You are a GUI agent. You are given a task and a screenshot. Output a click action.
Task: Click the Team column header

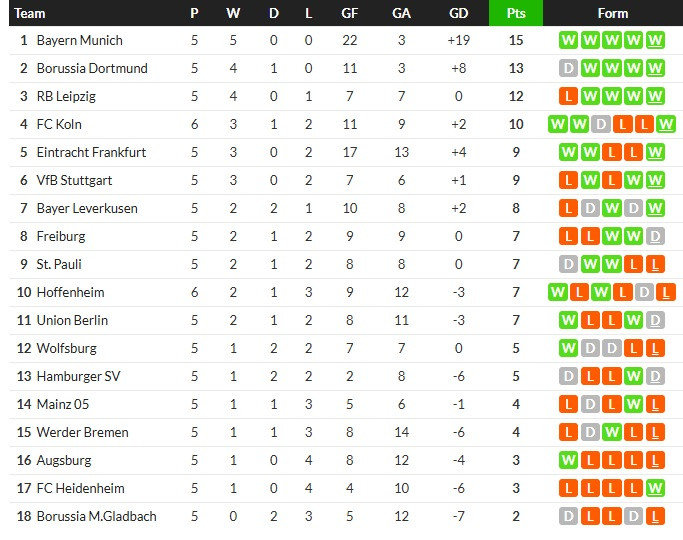[30, 13]
